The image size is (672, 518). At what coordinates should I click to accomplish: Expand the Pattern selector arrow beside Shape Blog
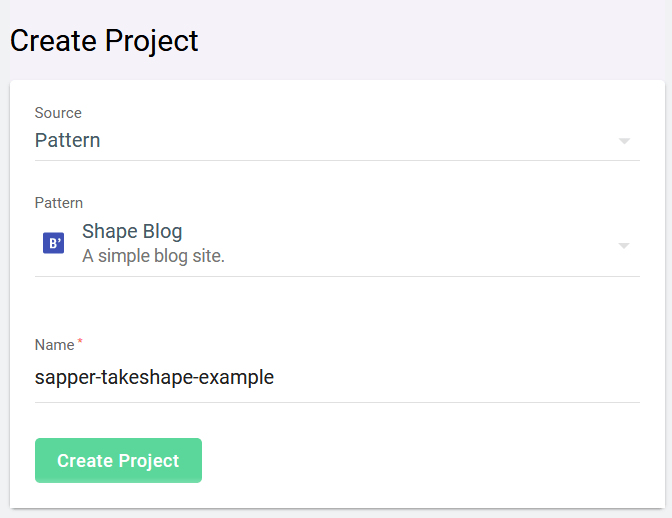pyautogui.click(x=624, y=246)
